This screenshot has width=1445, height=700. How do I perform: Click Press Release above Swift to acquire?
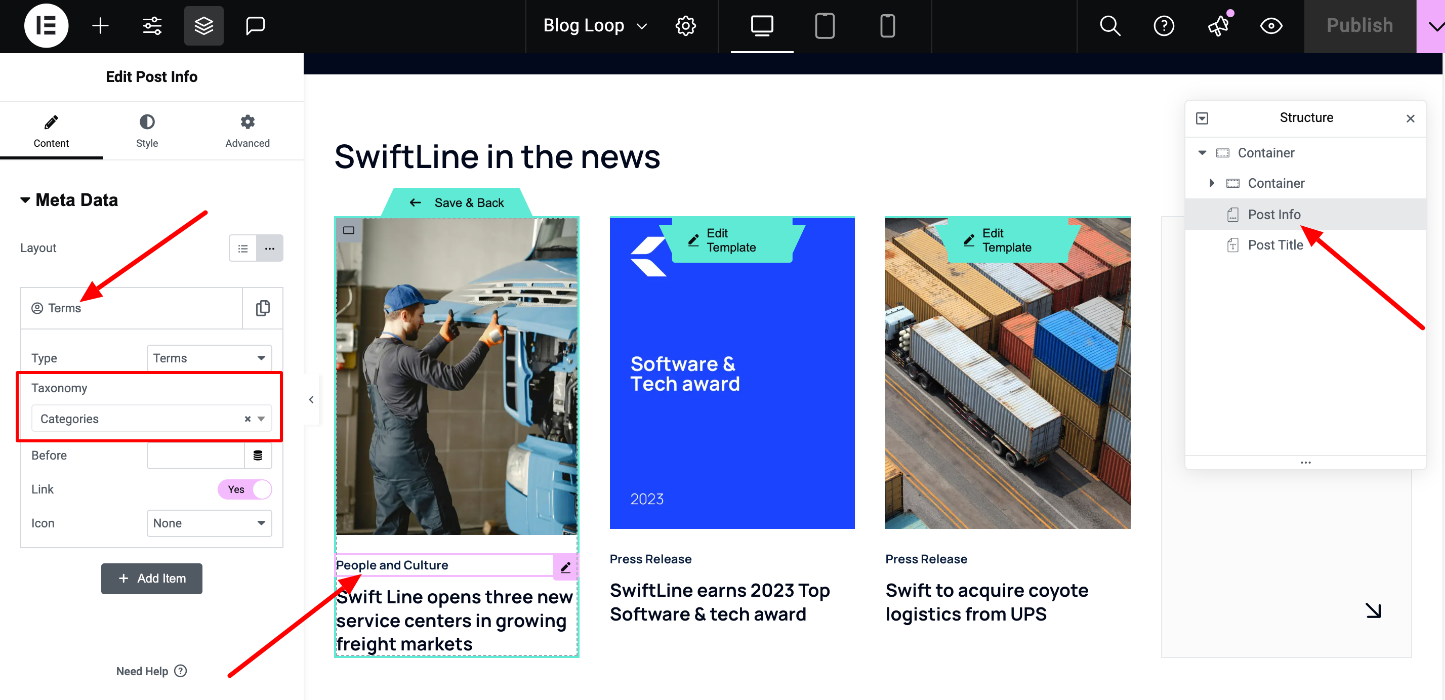click(926, 559)
